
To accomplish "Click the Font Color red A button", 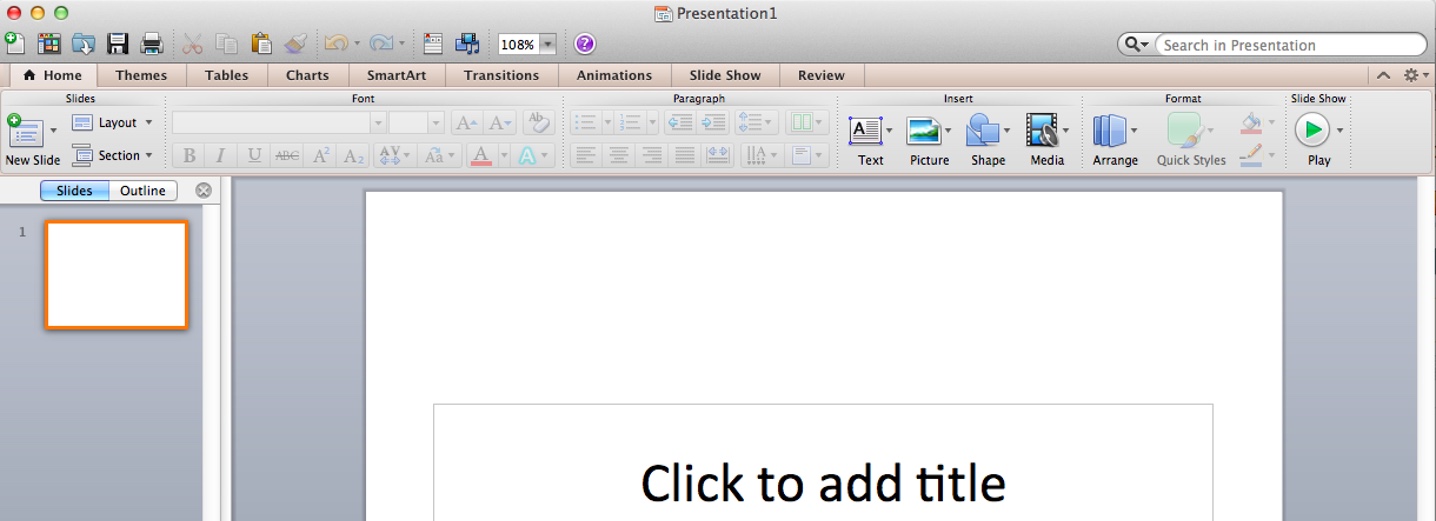I will (481, 155).
